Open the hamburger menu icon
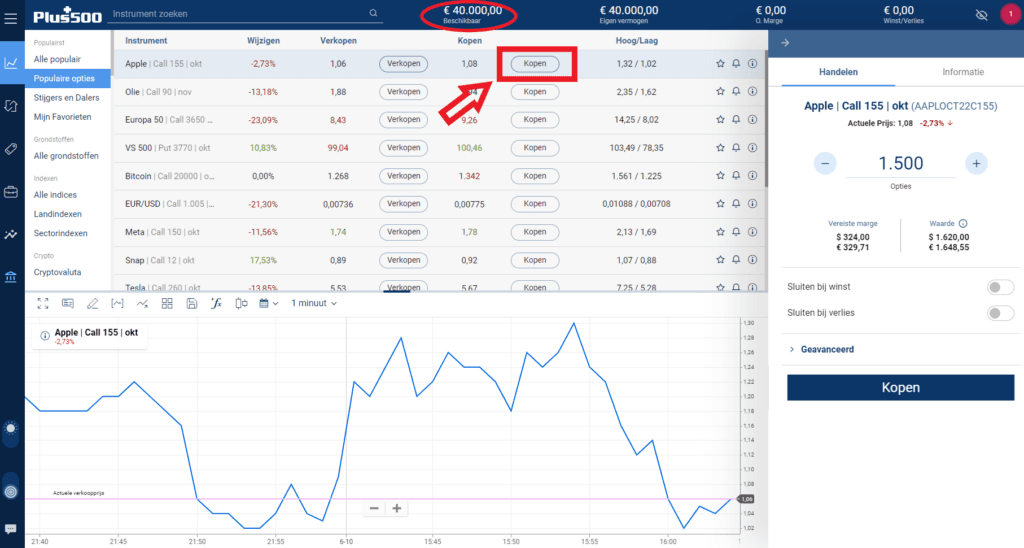This screenshot has width=1024, height=548. point(10,14)
